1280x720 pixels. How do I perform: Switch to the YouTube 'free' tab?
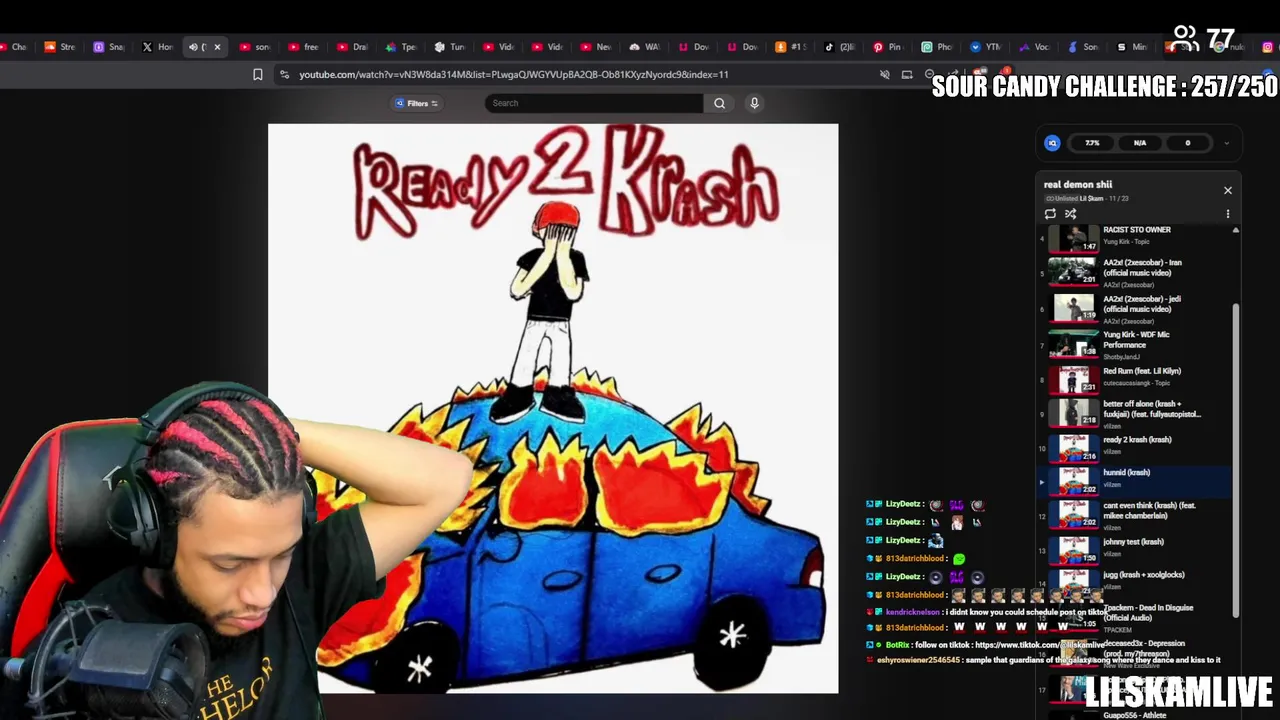click(304, 47)
